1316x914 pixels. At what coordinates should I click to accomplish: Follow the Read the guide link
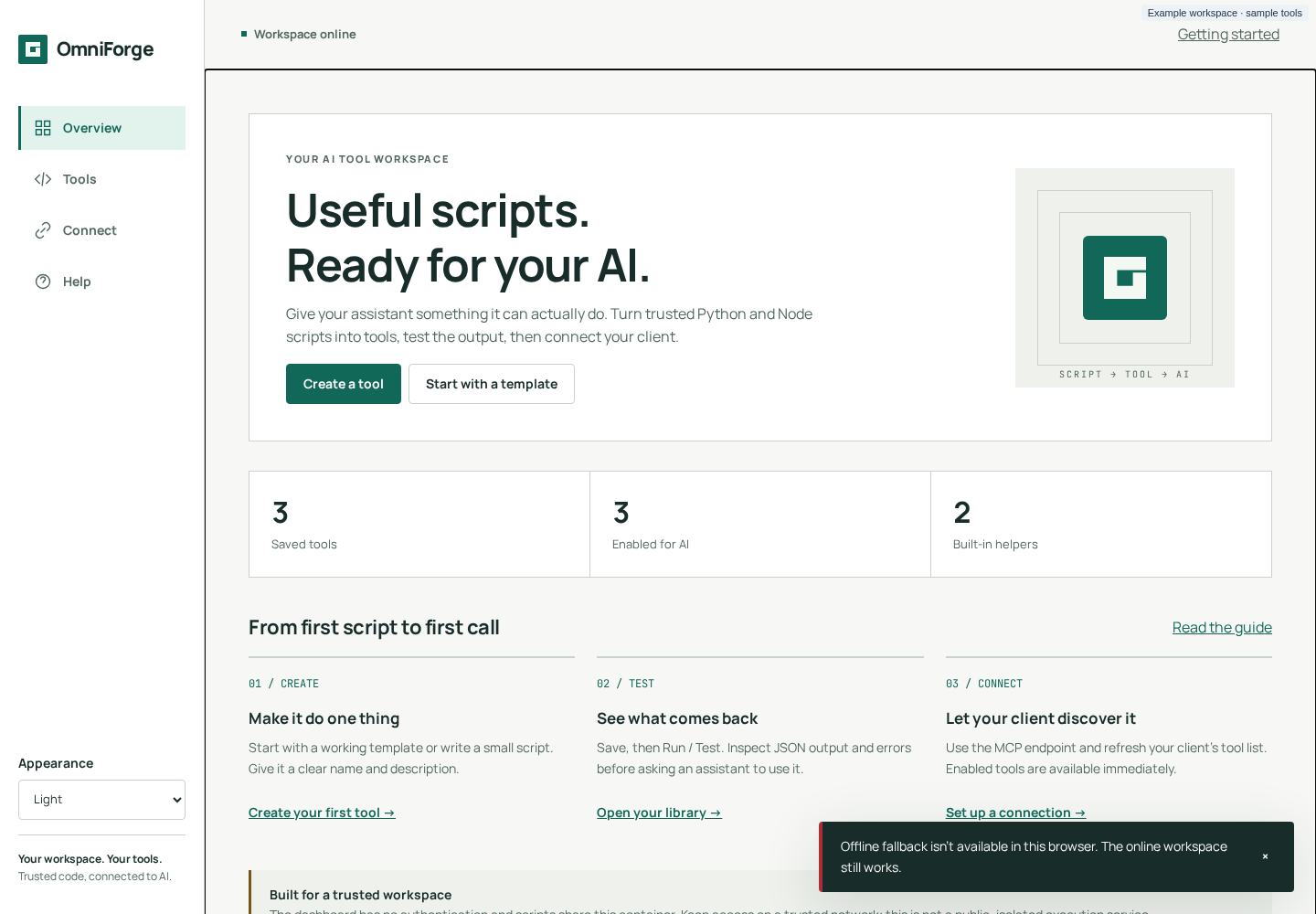[1222, 627]
